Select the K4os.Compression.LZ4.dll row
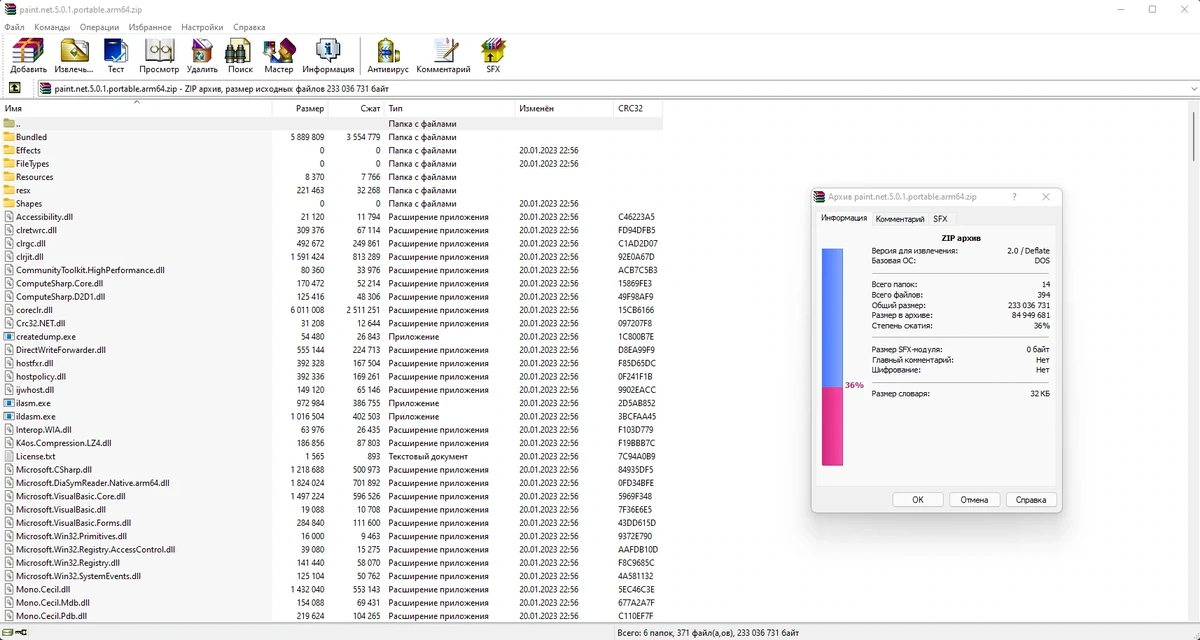This screenshot has width=1200, height=640. click(x=331, y=443)
